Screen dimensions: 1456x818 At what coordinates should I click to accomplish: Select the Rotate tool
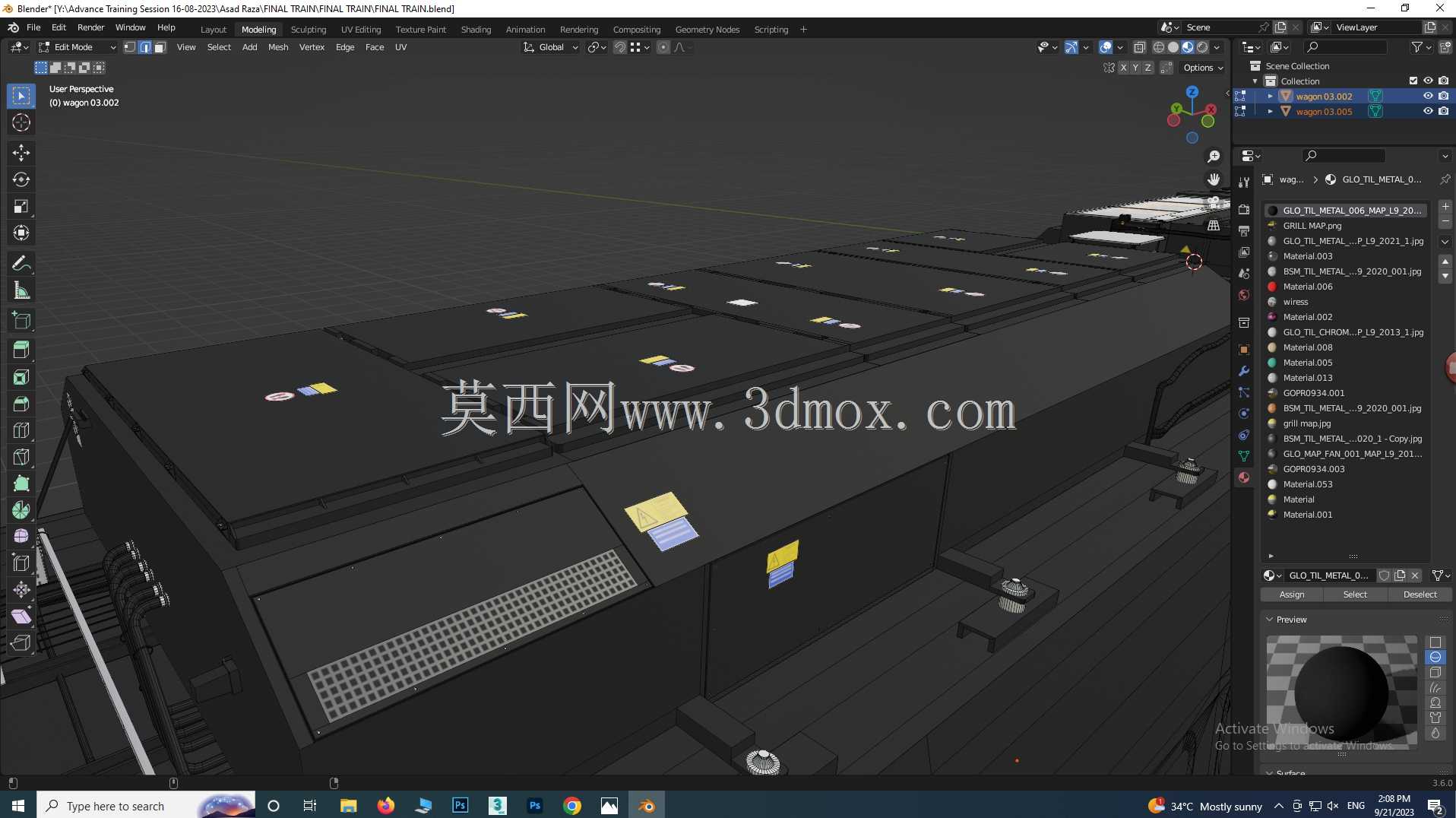pos(21,179)
